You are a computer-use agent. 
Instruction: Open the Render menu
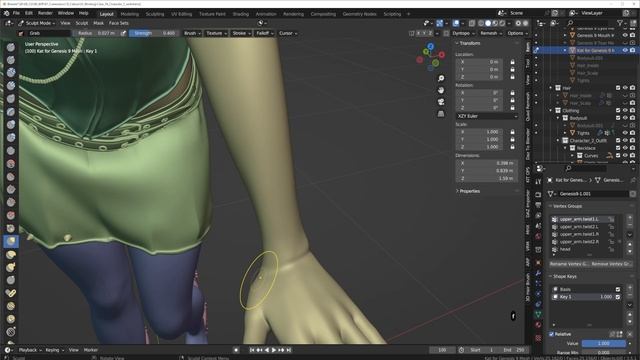[x=45, y=13]
